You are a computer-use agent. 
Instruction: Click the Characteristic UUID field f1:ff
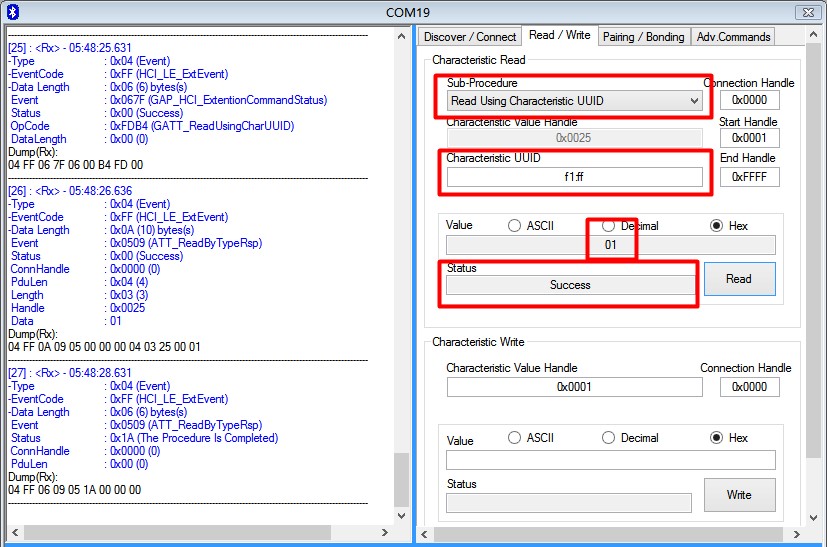coord(574,177)
